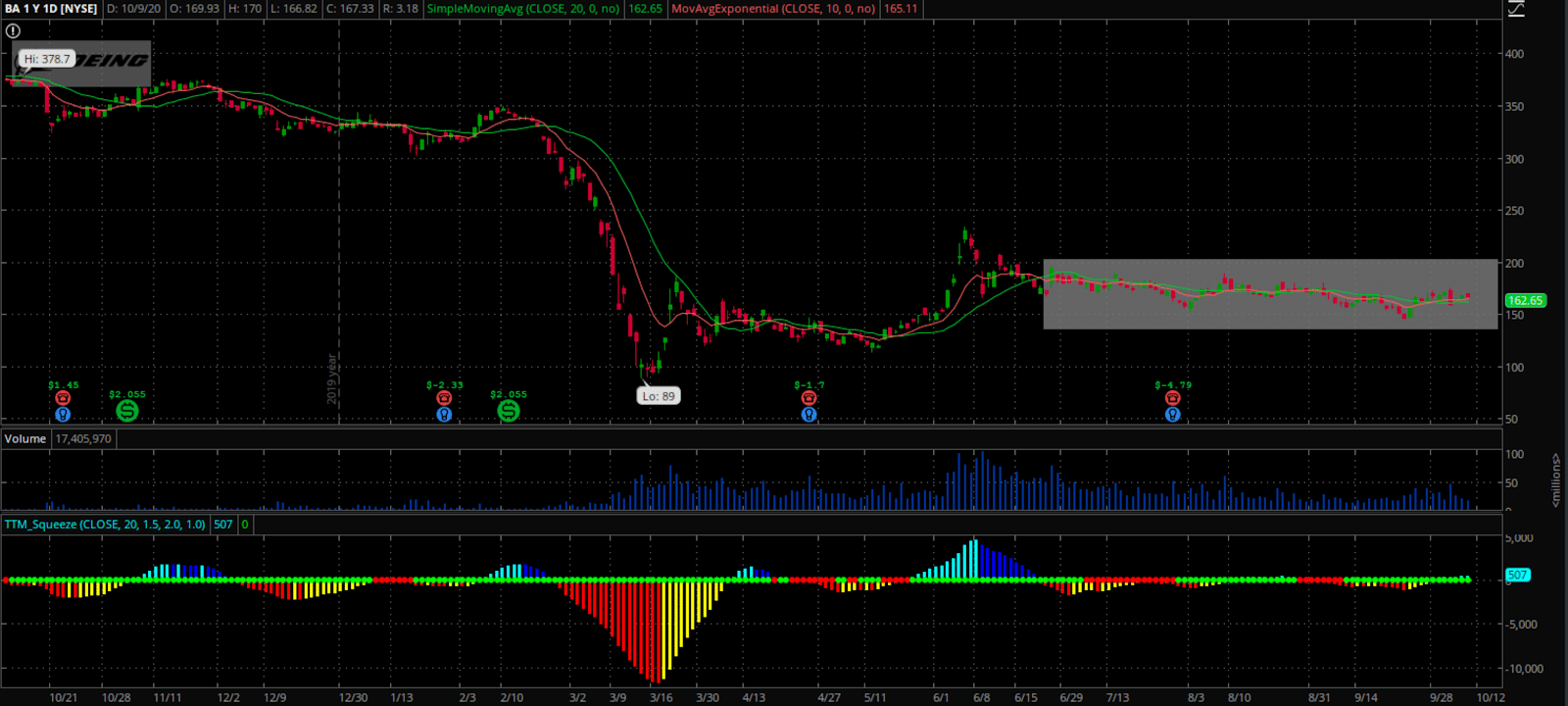This screenshot has width=1568, height=706.
Task: Click the MovAvgExponential study label
Action: point(773,9)
